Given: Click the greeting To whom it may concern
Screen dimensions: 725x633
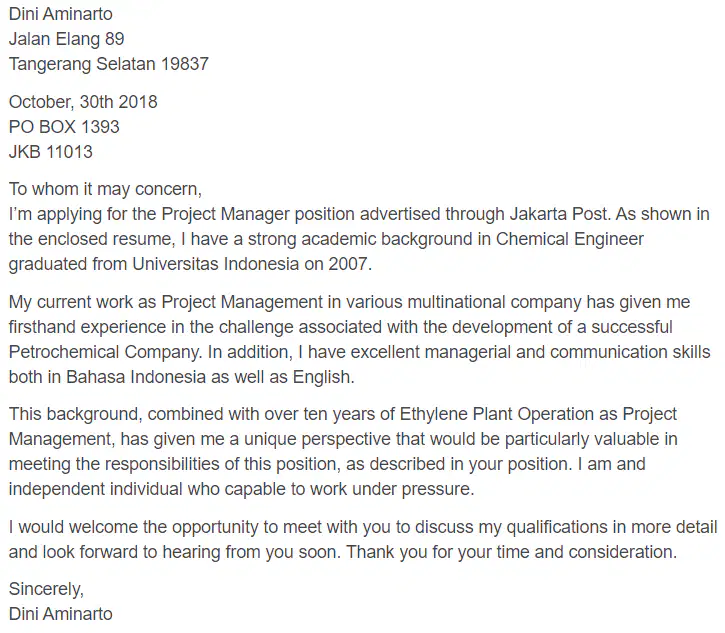Looking at the screenshot, I should click(x=105, y=189).
